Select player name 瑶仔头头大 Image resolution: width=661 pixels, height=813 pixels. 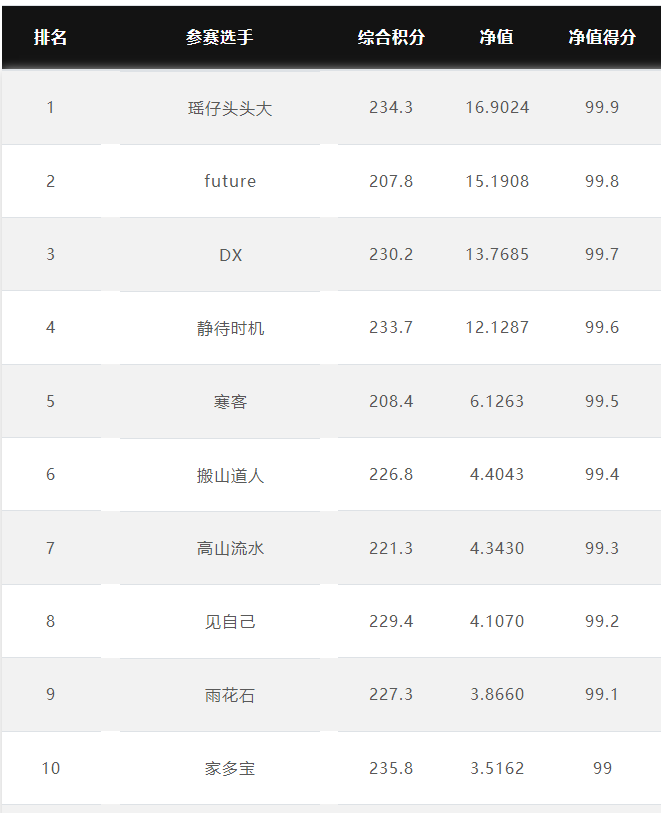click(x=230, y=108)
